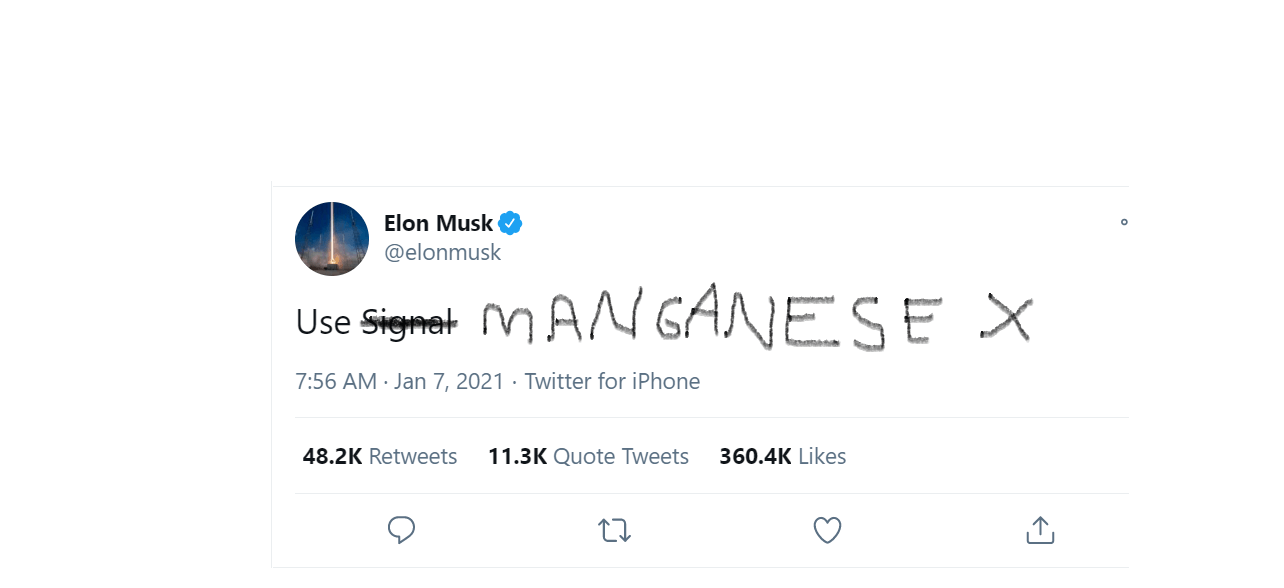Open the @elonmusk handle link
The image size is (1284, 588).
(442, 253)
